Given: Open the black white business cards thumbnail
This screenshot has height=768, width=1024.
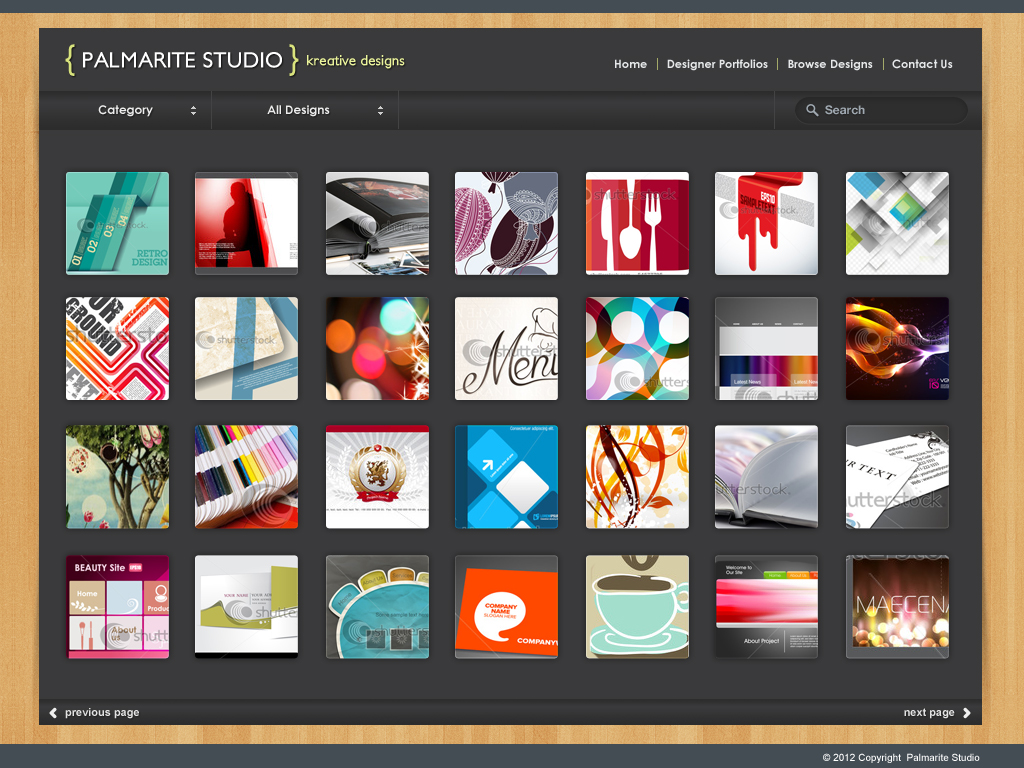Looking at the screenshot, I should click(x=897, y=477).
